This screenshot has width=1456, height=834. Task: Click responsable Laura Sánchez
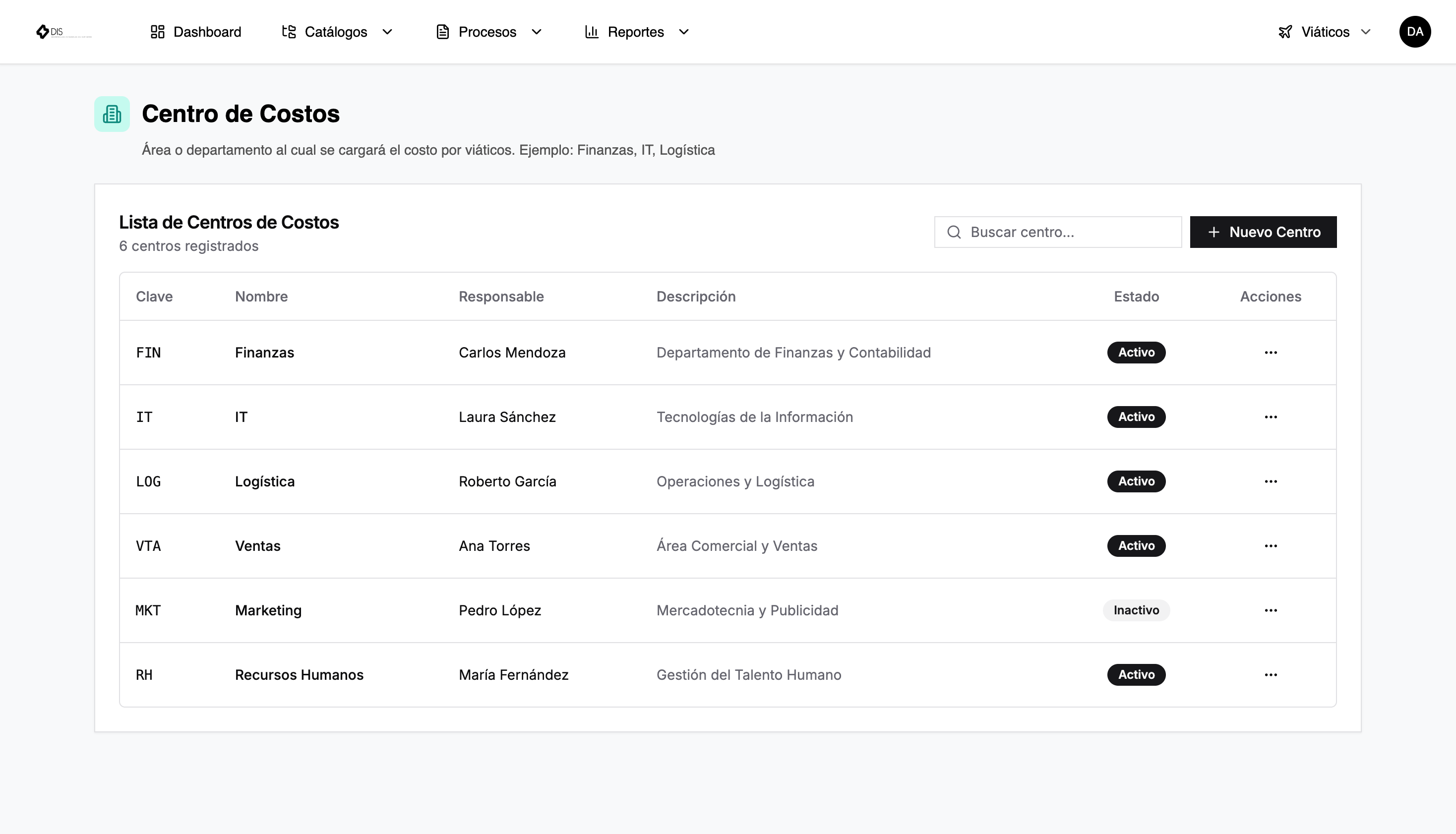click(x=507, y=417)
